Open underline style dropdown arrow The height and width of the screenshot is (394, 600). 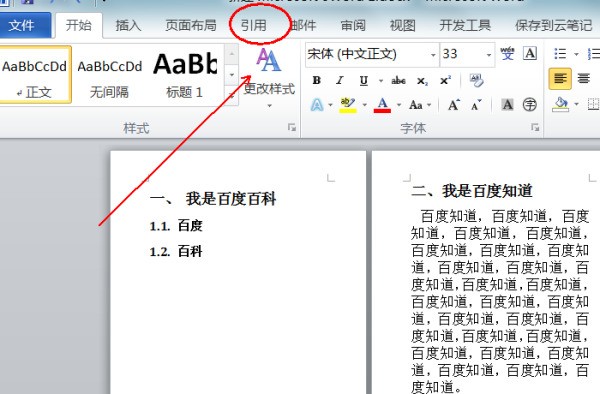coord(381,81)
